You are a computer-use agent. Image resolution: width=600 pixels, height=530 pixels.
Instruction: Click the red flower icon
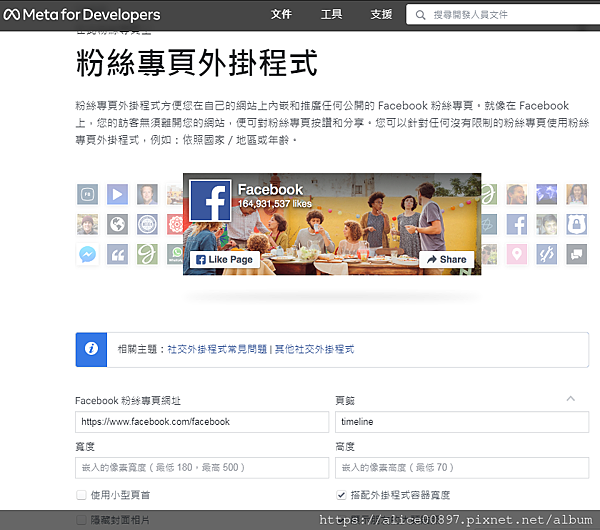click(175, 224)
